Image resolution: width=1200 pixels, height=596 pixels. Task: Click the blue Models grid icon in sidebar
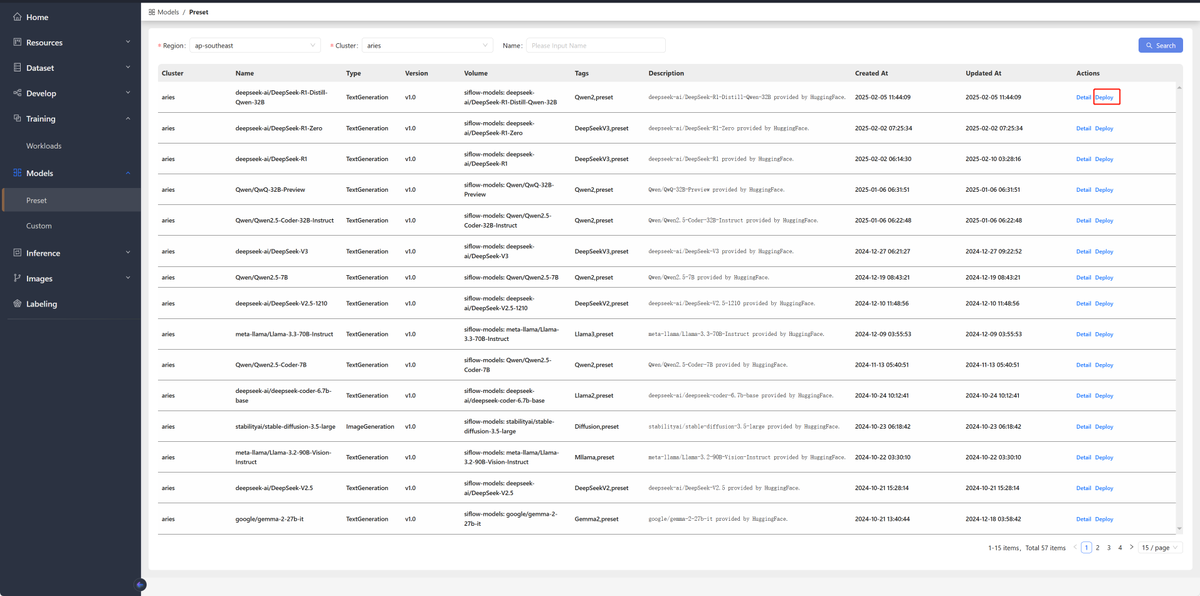click(x=17, y=173)
